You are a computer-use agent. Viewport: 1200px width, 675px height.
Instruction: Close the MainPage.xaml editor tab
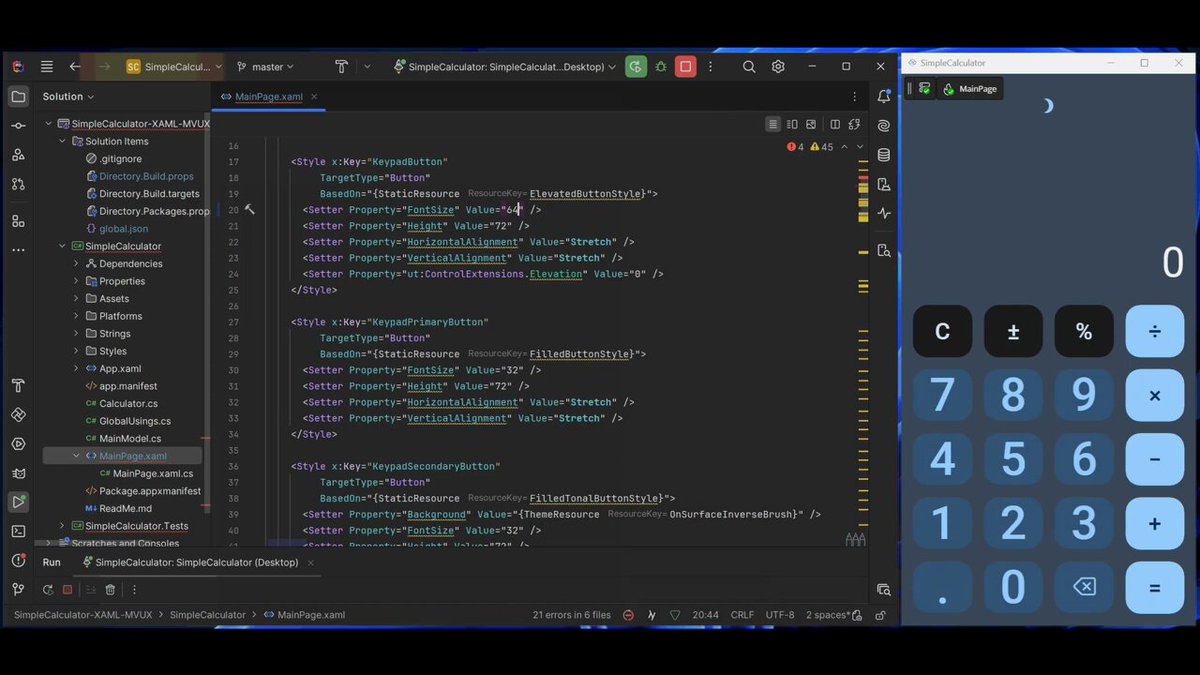[314, 97]
